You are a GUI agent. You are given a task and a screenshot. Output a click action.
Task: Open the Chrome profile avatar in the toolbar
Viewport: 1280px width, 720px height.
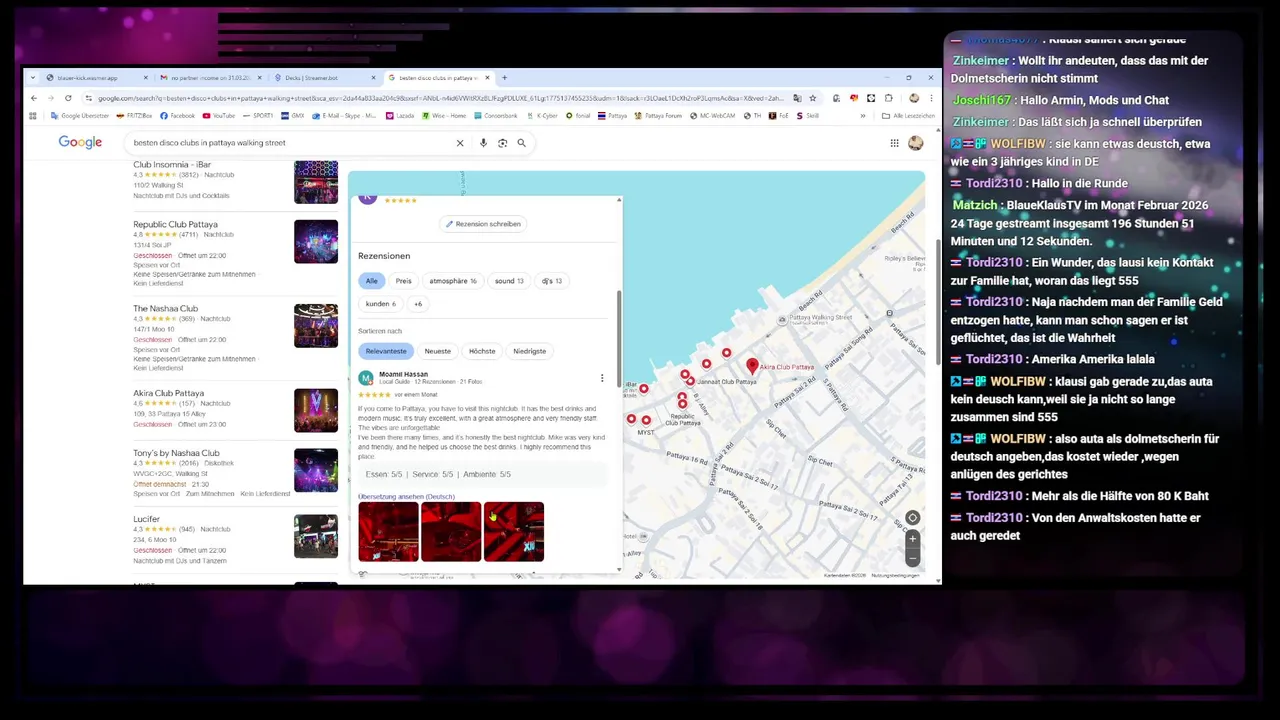(914, 98)
